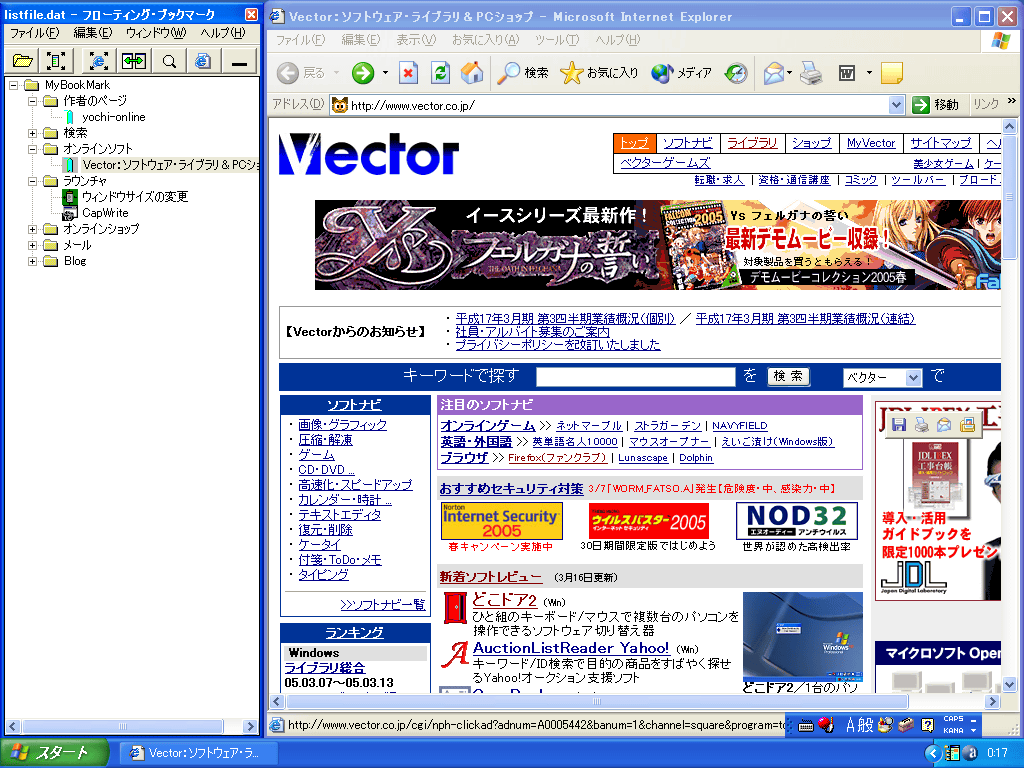This screenshot has height=768, width=1024.
Task: Click the save disk icon on JDL ad
Action: click(x=899, y=424)
